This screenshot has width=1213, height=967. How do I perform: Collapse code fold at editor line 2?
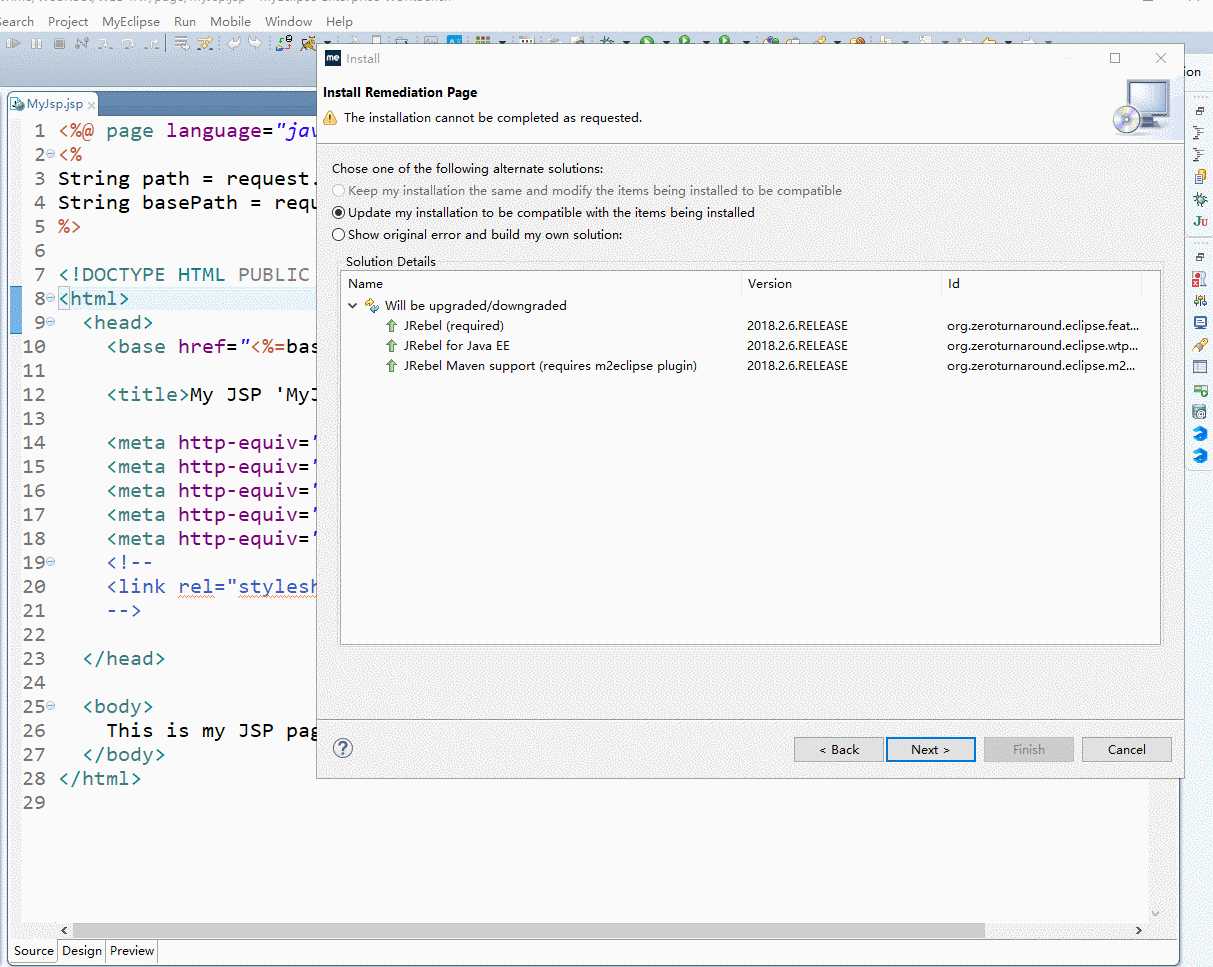51,154
